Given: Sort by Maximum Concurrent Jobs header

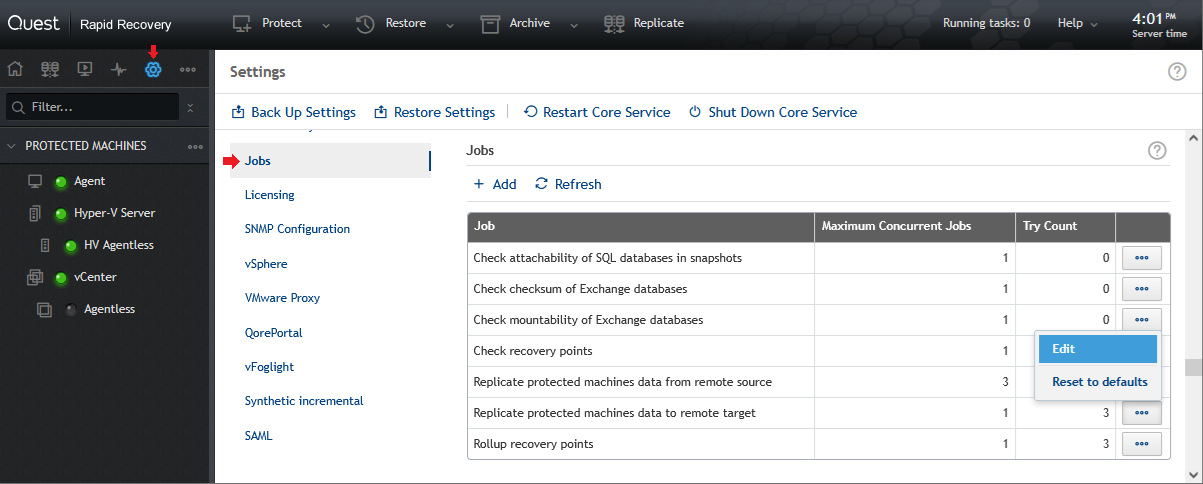Looking at the screenshot, I should tap(915, 226).
